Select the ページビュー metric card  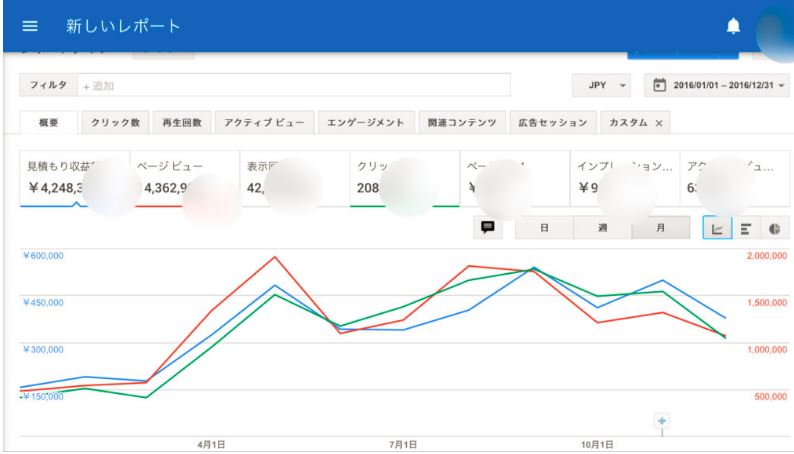[x=183, y=177]
